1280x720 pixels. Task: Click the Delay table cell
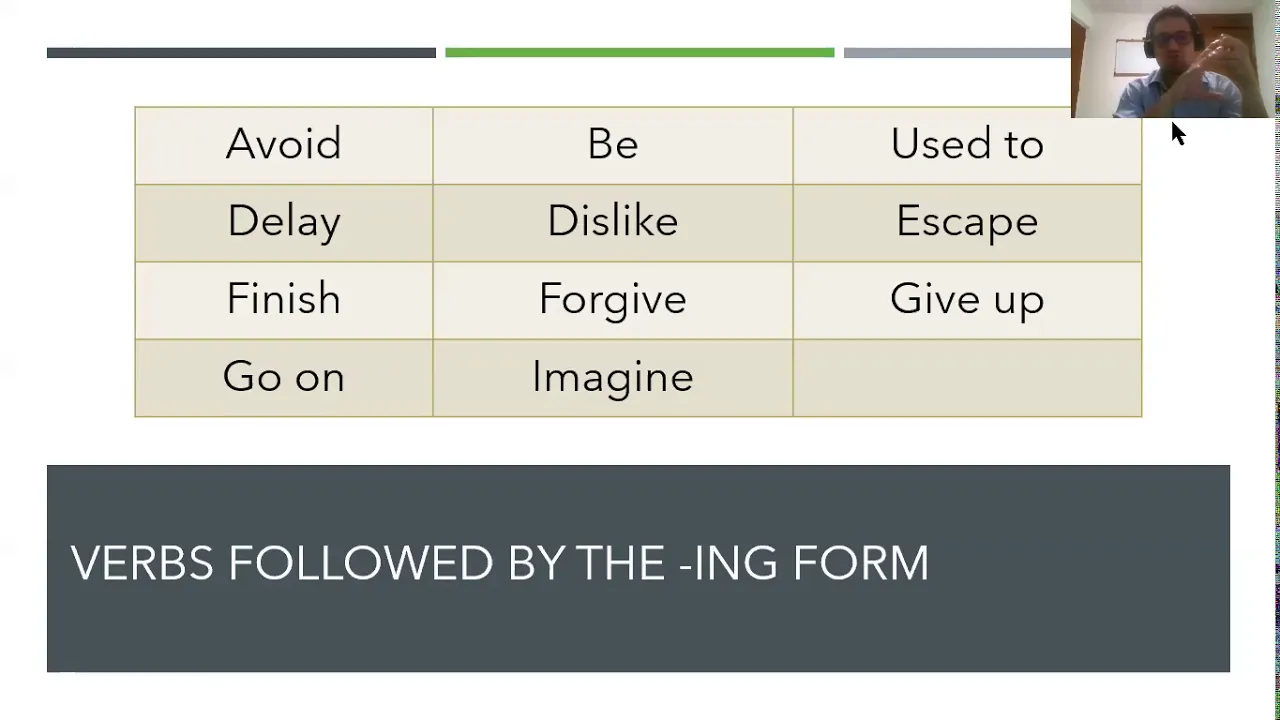pyautogui.click(x=284, y=223)
